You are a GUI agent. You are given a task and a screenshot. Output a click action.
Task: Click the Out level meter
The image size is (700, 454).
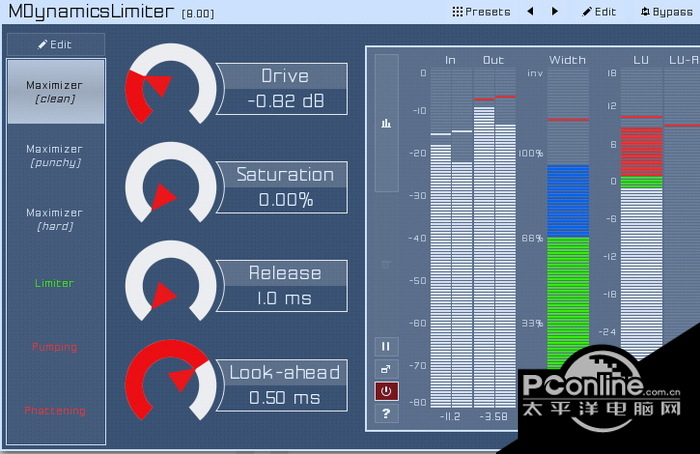(495, 237)
